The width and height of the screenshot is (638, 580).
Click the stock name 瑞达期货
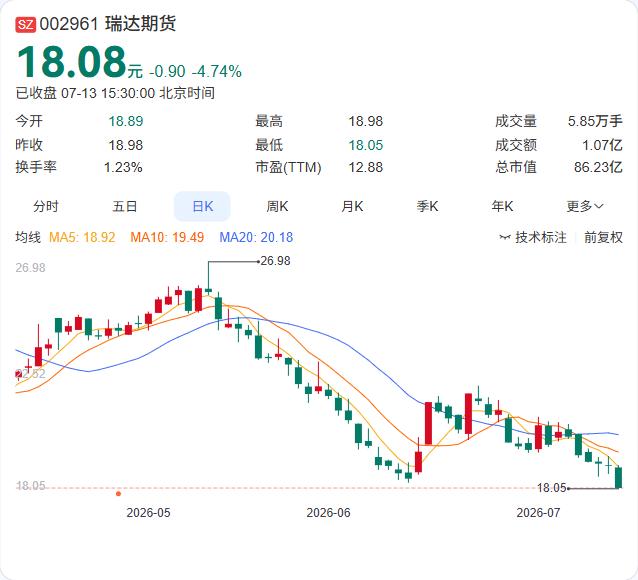click(140, 24)
